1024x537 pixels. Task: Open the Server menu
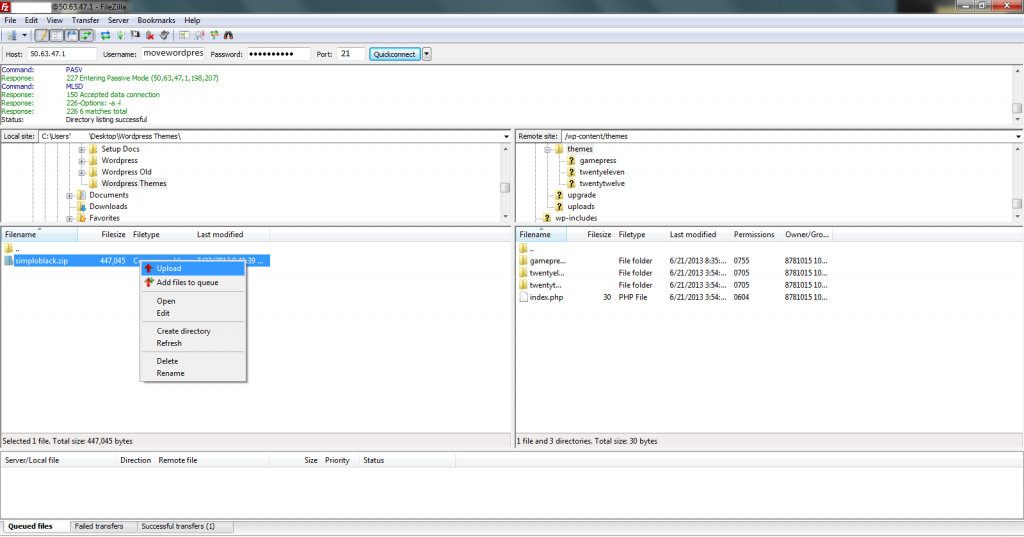tap(118, 20)
